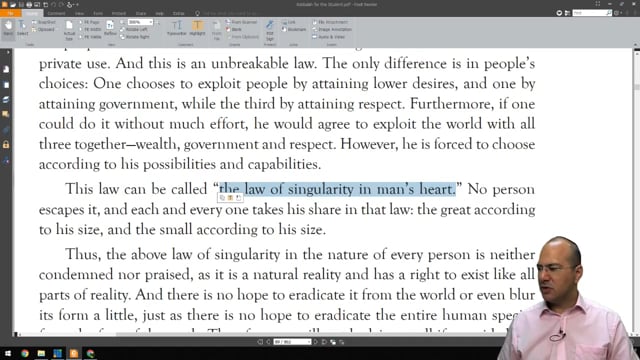Image resolution: width=640 pixels, height=360 pixels.
Task: Activate the Select text tool
Action: 22,28
